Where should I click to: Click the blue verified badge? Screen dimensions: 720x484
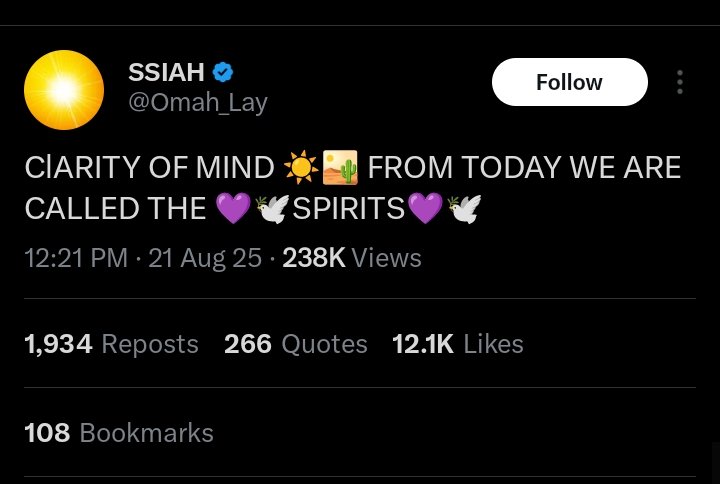tap(224, 72)
